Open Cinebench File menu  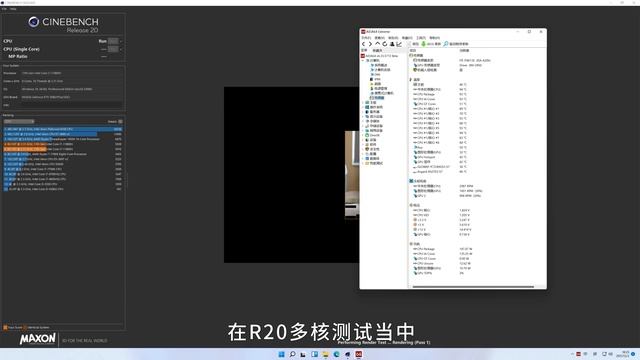coord(4,9)
